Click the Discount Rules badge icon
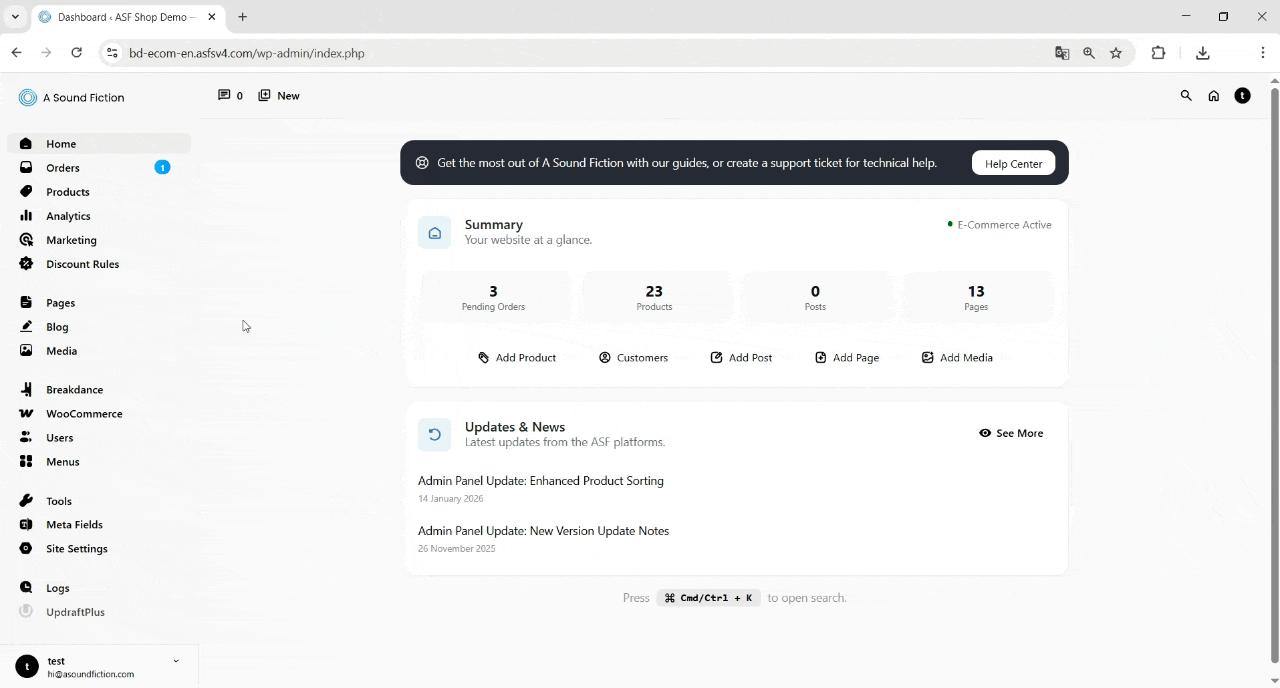This screenshot has height=688, width=1280. coord(26,264)
